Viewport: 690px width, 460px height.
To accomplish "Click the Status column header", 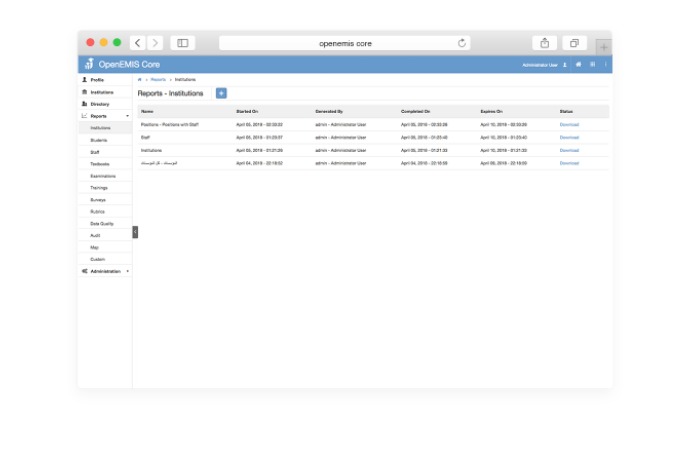I will (566, 111).
